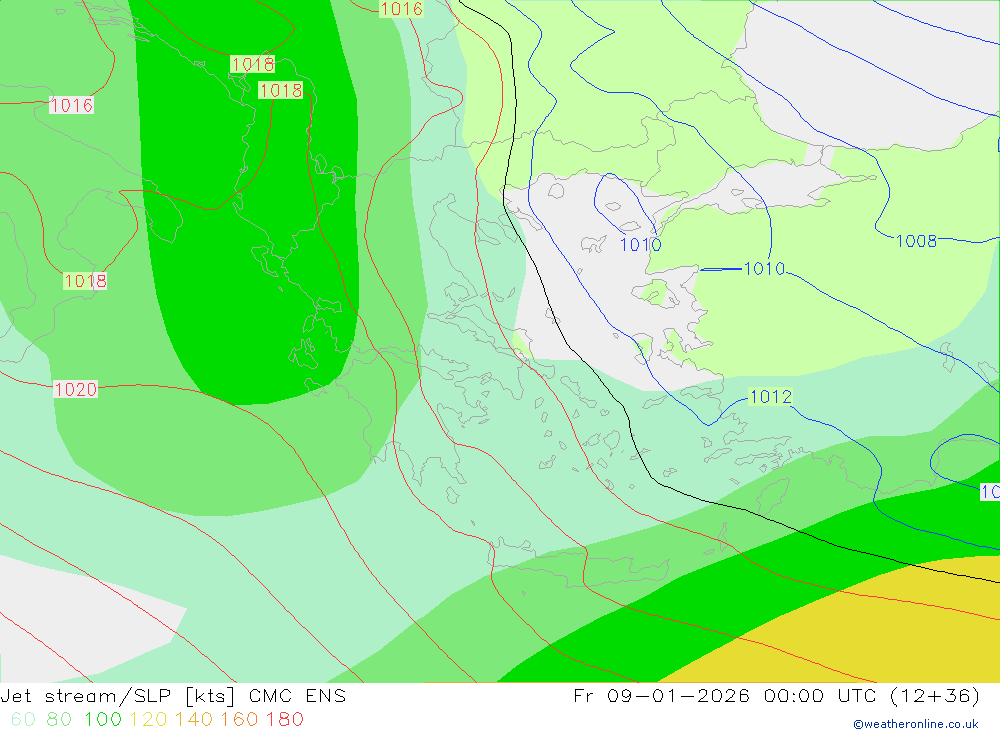Click the blue 1008 isobar label
This screenshot has height=733, width=1000.
916,241
